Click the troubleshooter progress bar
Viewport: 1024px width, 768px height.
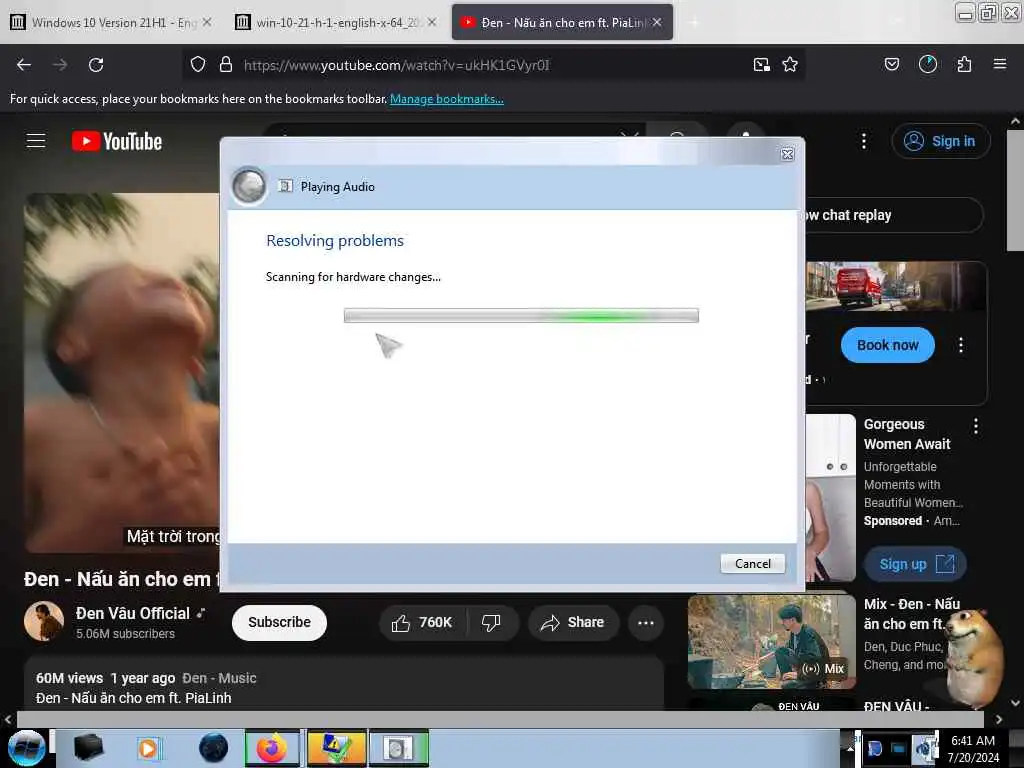[x=521, y=316]
